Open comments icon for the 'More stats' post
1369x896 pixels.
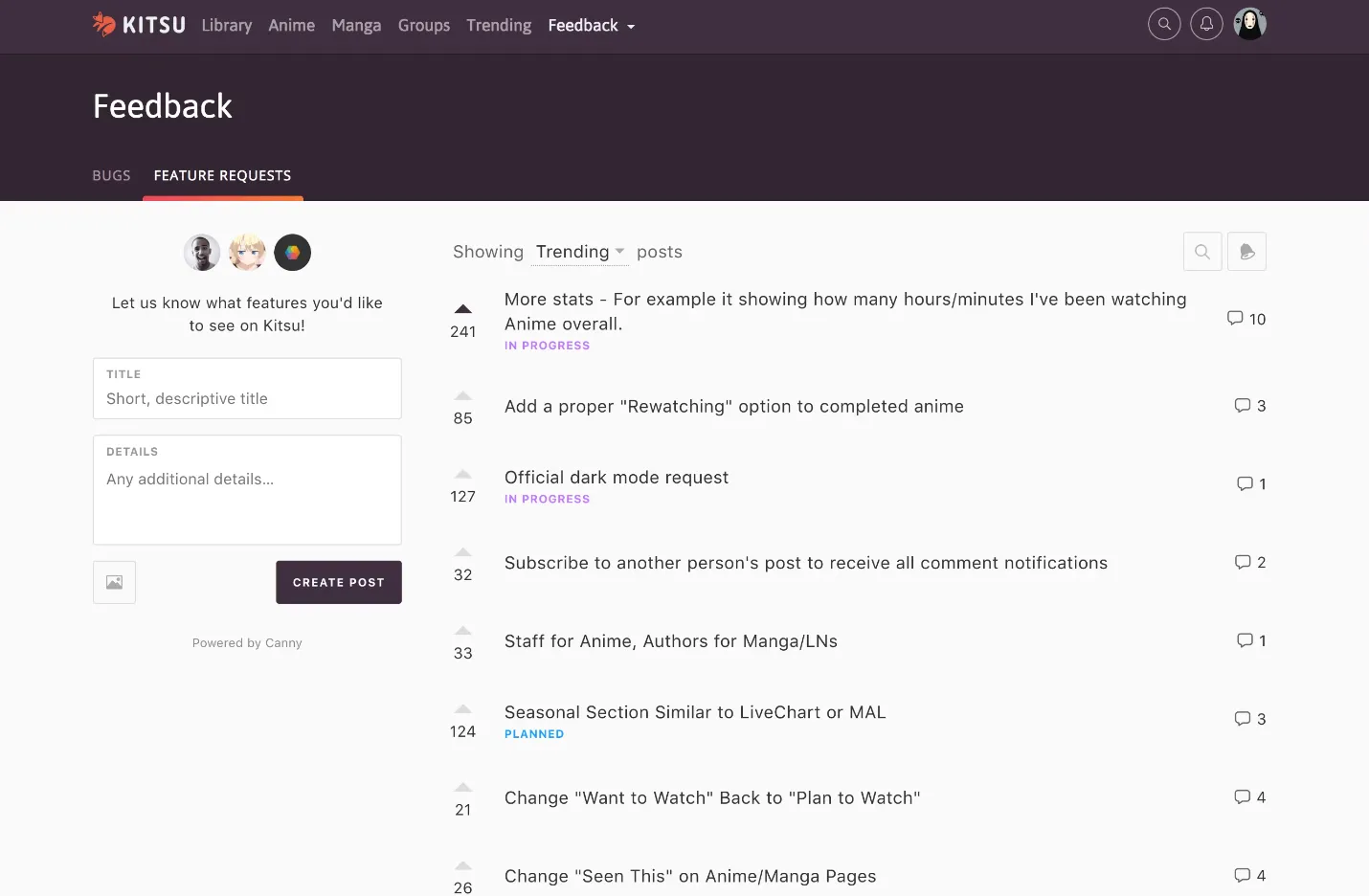click(x=1235, y=318)
